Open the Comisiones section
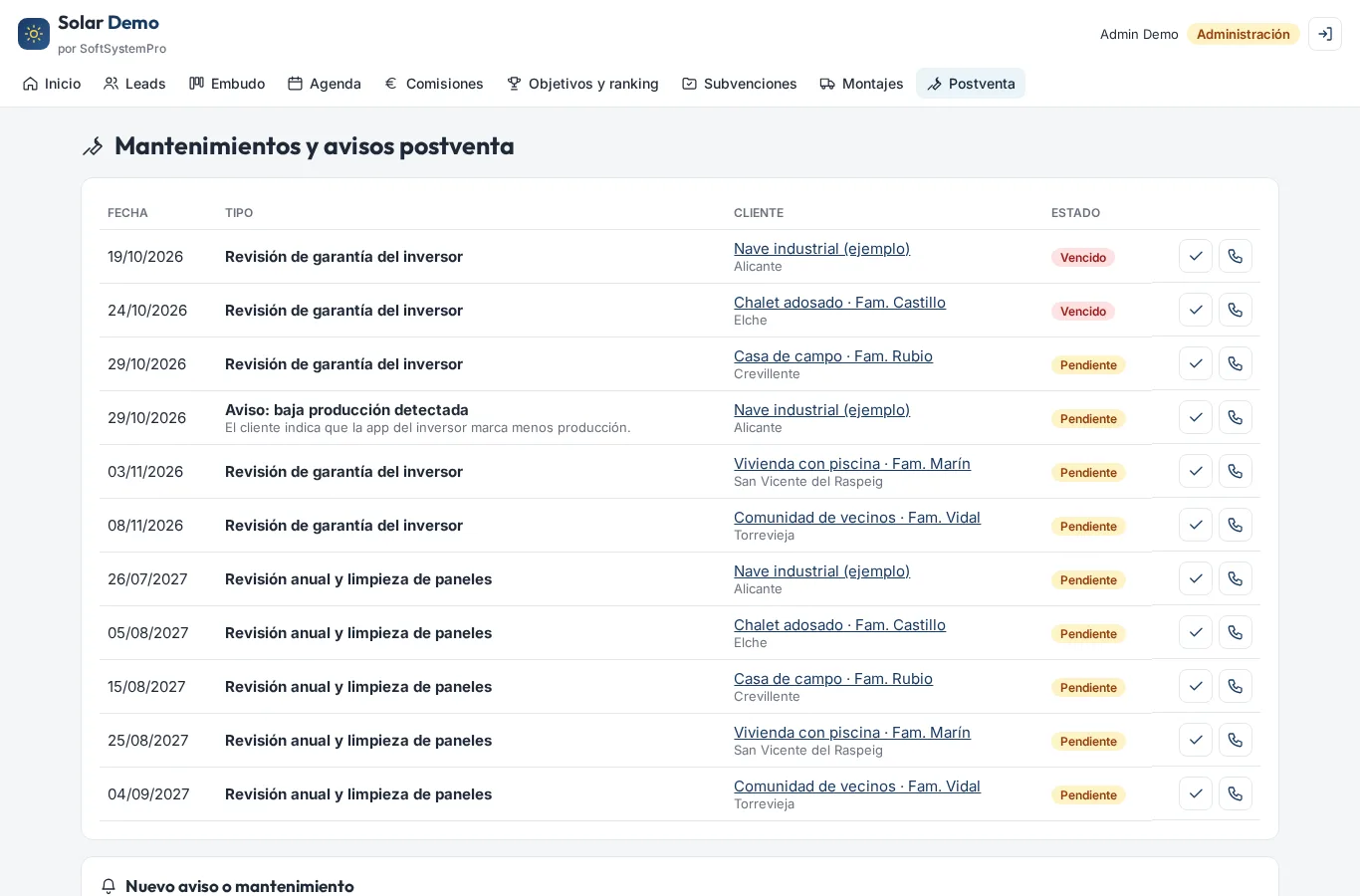Screen dimensions: 1360x896 (434, 84)
